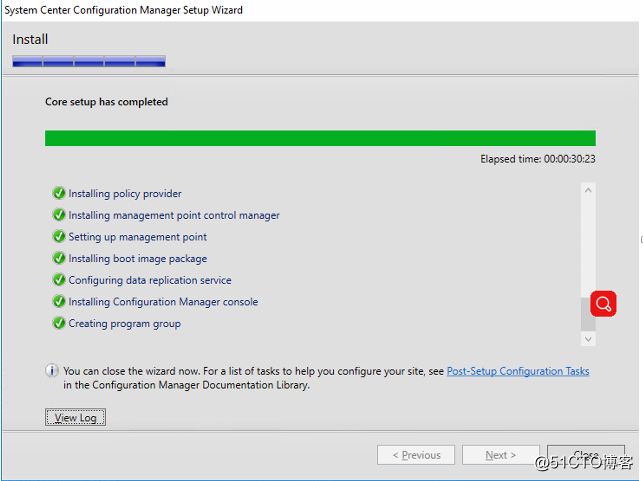Click the 'Install' page title
The image size is (643, 481).
click(30, 39)
